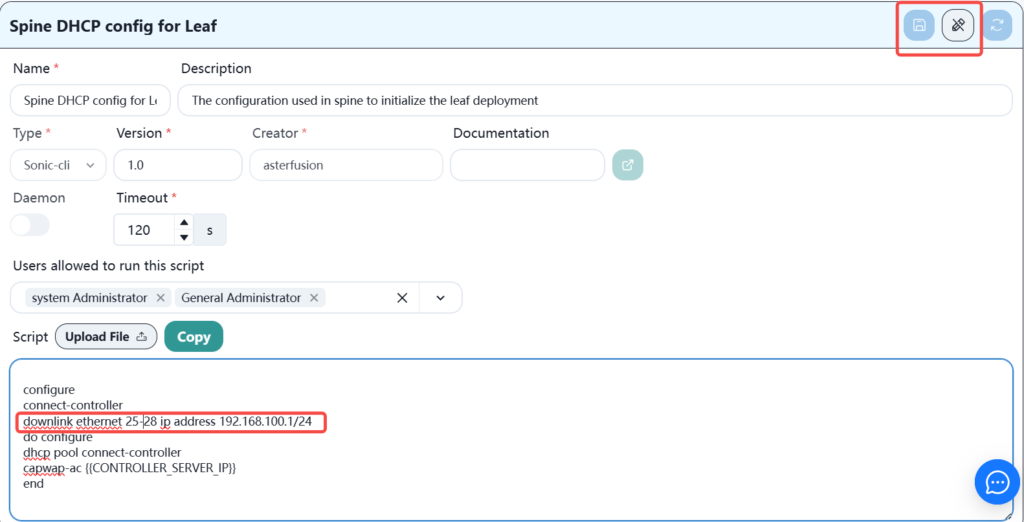Toggle the Daemon switch
1024x522 pixels.
[x=30, y=225]
